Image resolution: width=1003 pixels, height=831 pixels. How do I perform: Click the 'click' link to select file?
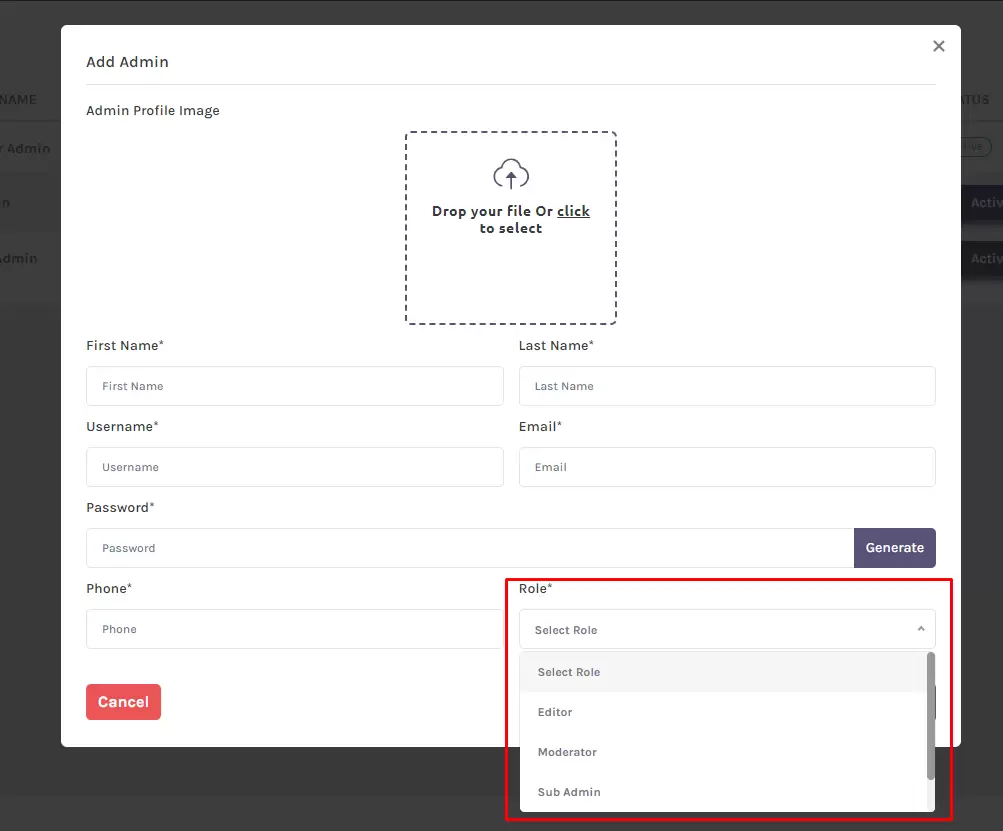[573, 211]
